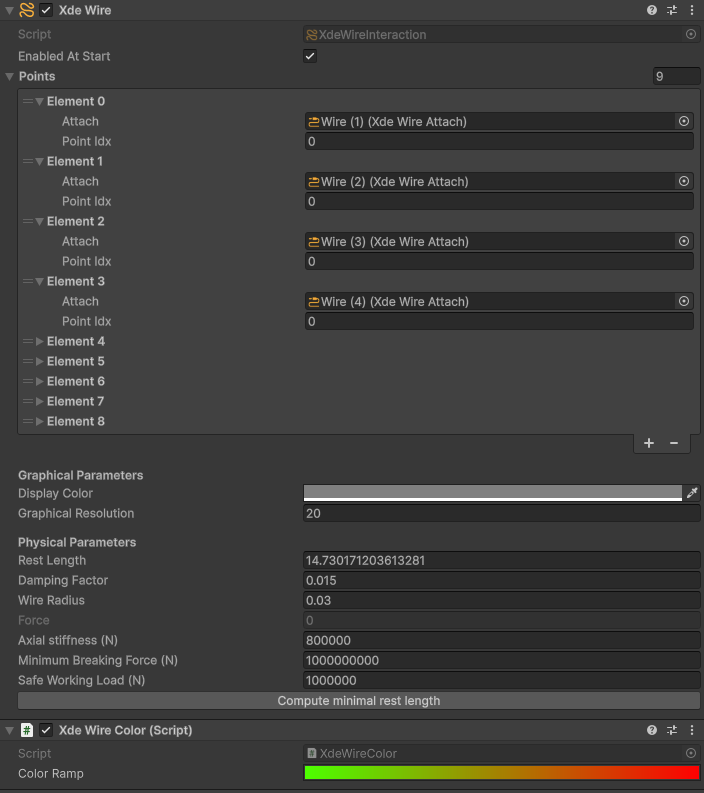The image size is (704, 793).
Task: Edit the Axial stiffness (N) field
Action: [502, 640]
